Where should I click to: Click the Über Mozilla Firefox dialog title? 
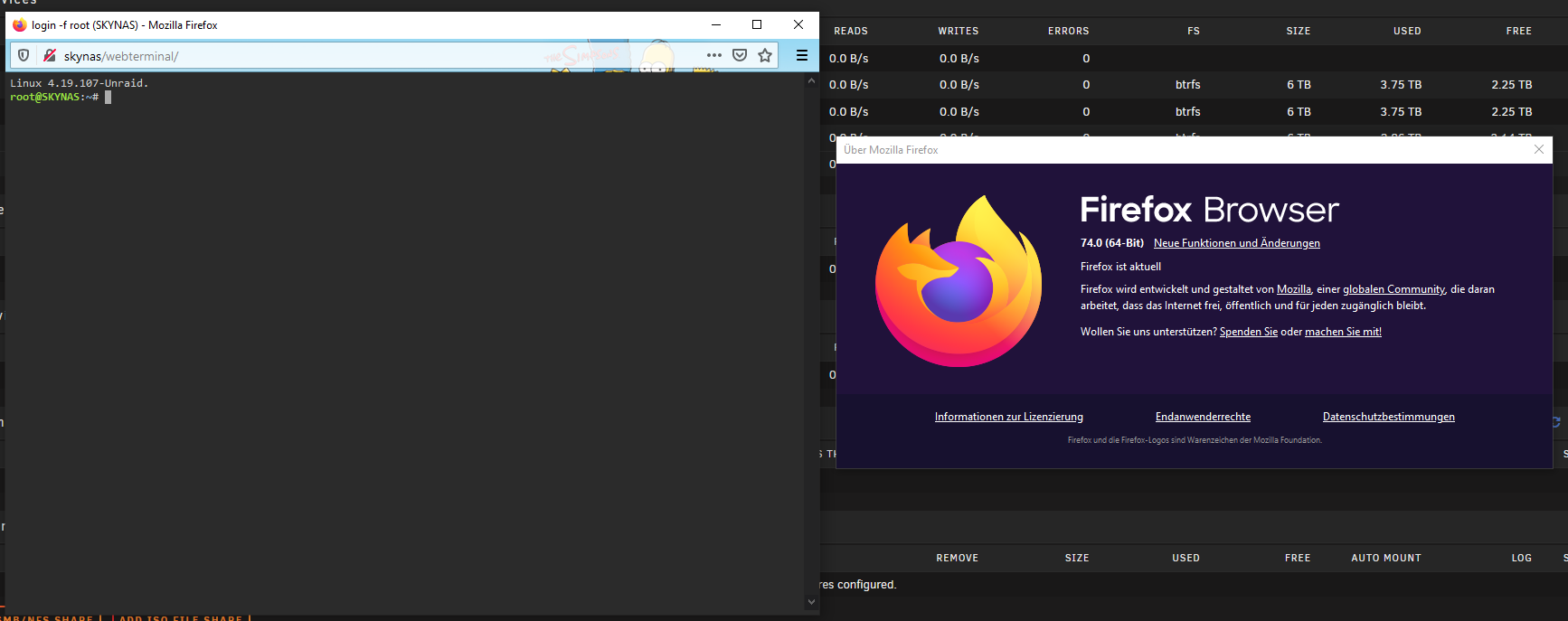[891, 150]
